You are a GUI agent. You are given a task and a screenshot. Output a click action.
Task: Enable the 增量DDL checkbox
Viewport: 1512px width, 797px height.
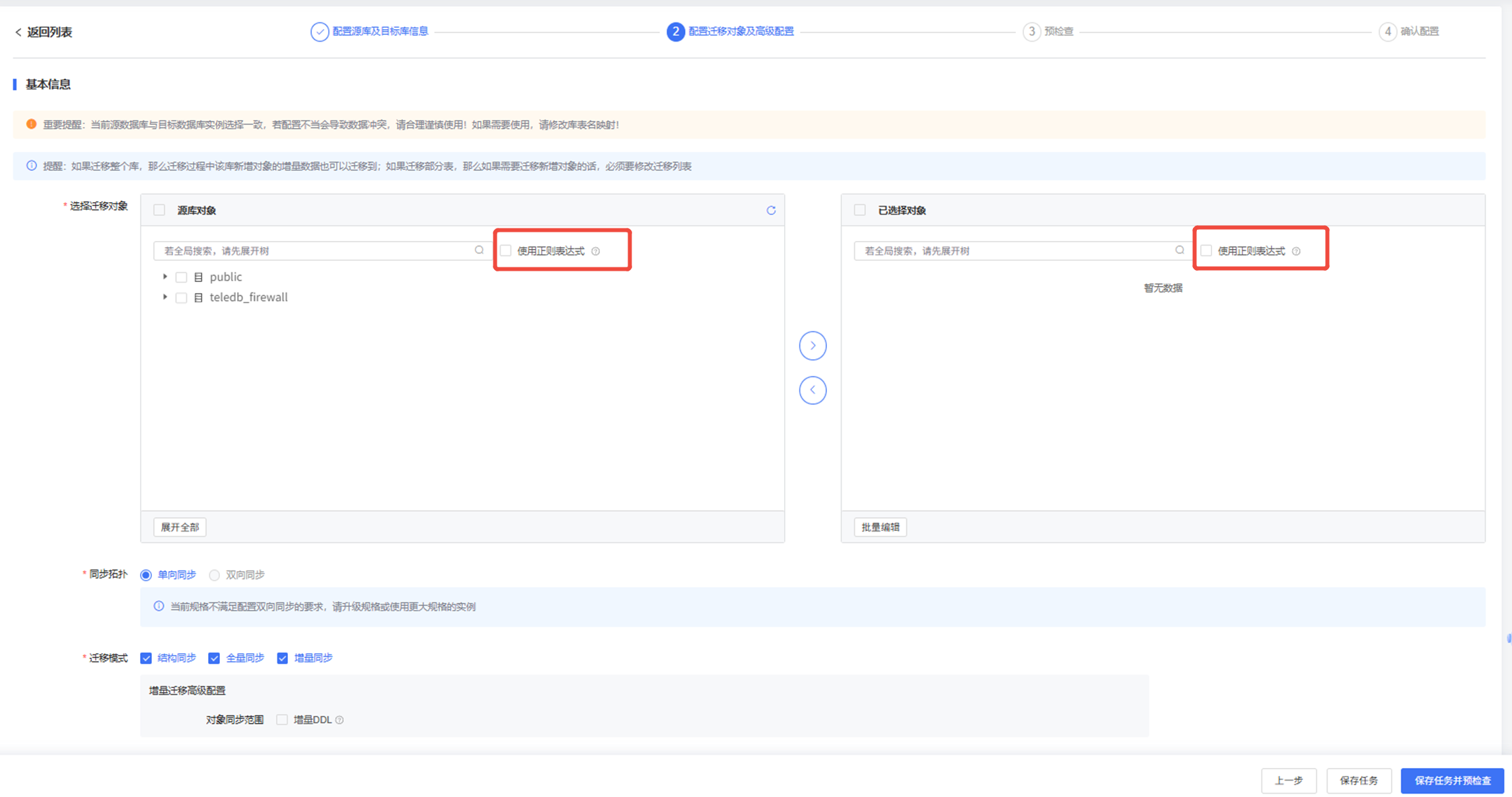pyautogui.click(x=282, y=720)
